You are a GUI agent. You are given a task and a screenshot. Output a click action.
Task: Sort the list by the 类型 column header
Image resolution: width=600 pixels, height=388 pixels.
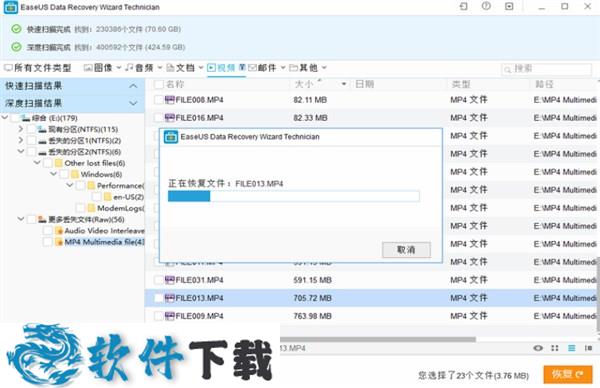click(x=461, y=84)
